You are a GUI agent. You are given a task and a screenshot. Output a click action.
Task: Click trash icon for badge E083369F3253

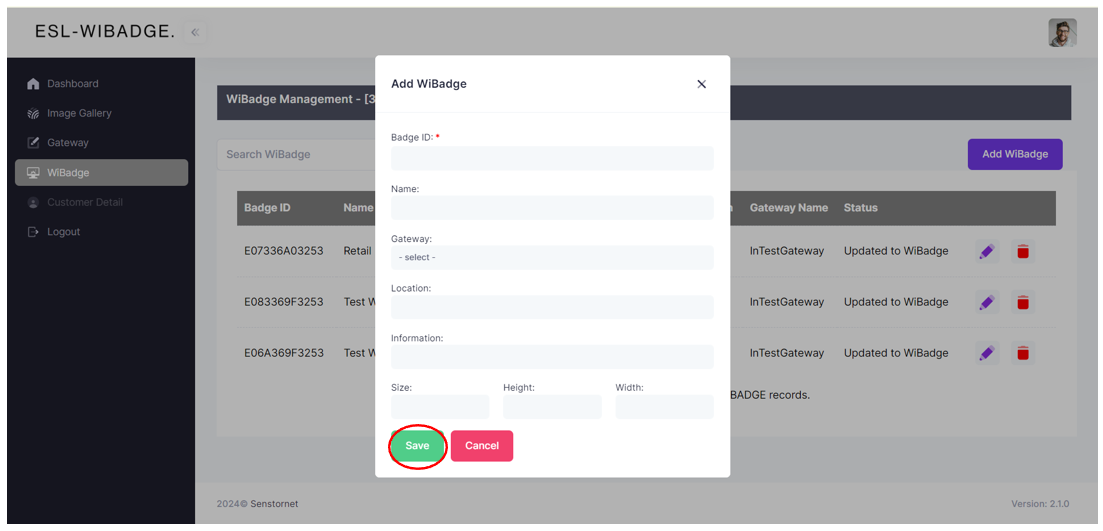click(x=1022, y=302)
